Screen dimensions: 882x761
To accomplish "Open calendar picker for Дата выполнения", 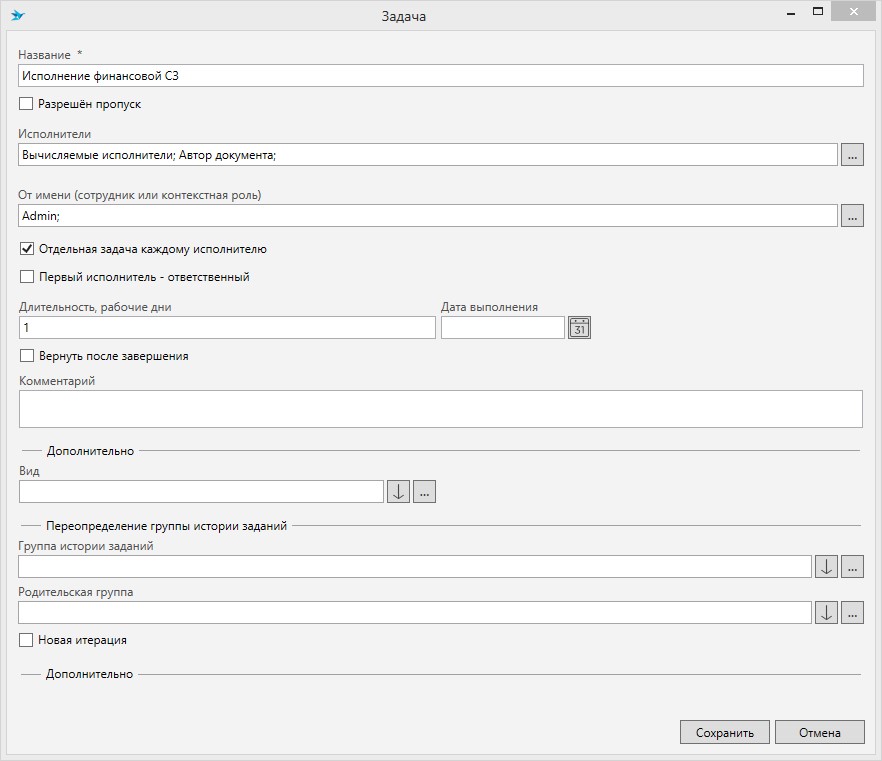I will (x=579, y=328).
